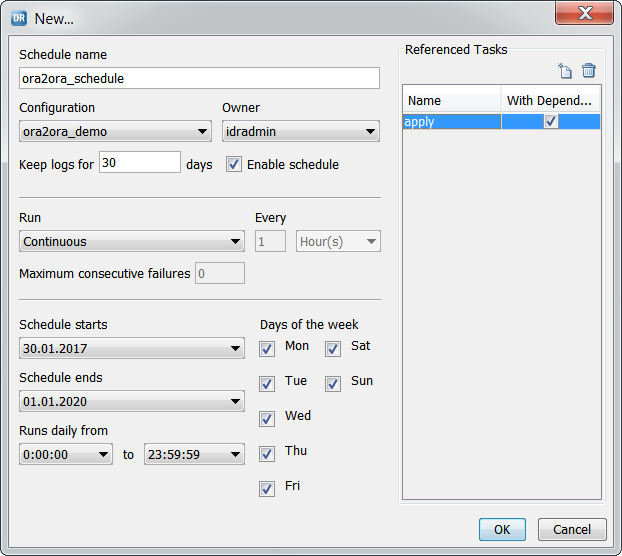This screenshot has width=622, height=556.
Task: Uncheck the Sat day checkbox
Action: point(333,349)
